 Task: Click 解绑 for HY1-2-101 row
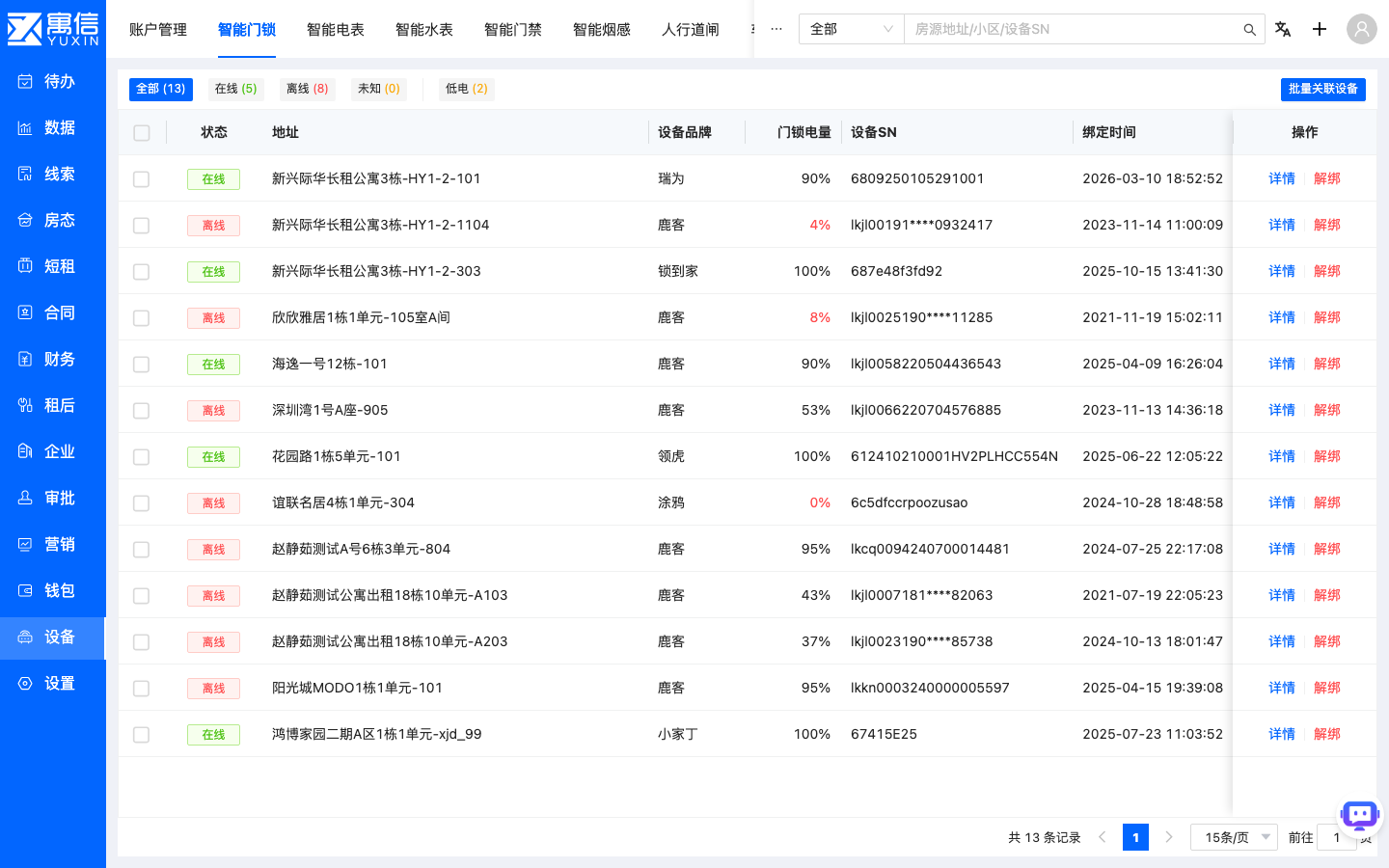tap(1327, 178)
